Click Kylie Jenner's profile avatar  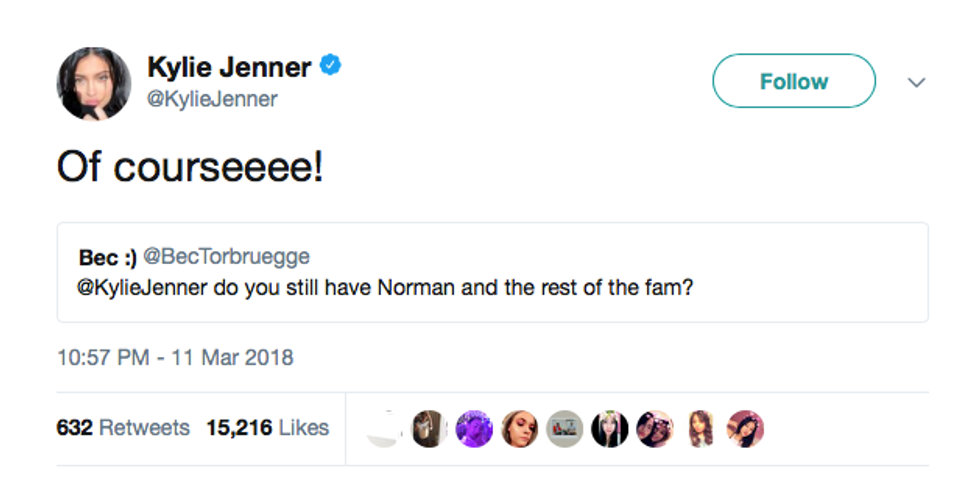94,83
